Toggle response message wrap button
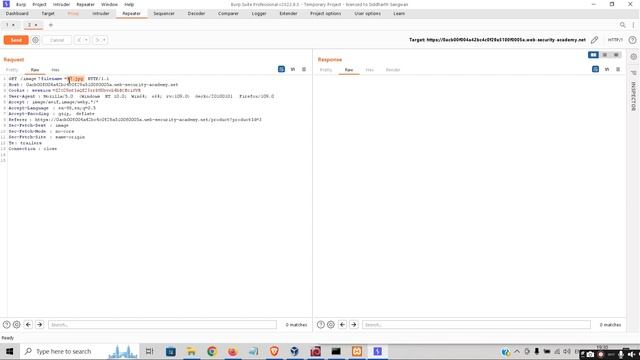The height and width of the screenshot is (360, 640). [596, 69]
